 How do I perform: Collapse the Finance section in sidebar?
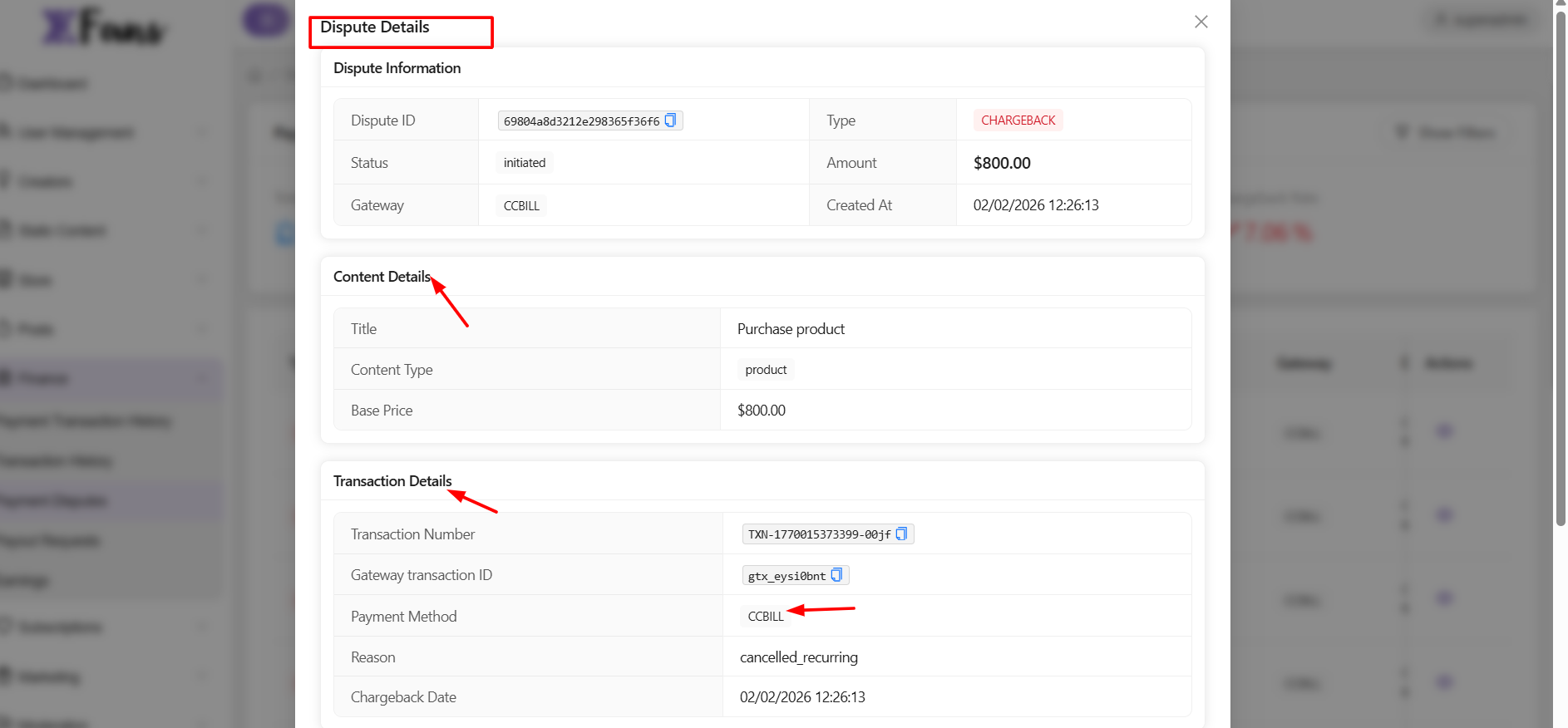tap(203, 379)
